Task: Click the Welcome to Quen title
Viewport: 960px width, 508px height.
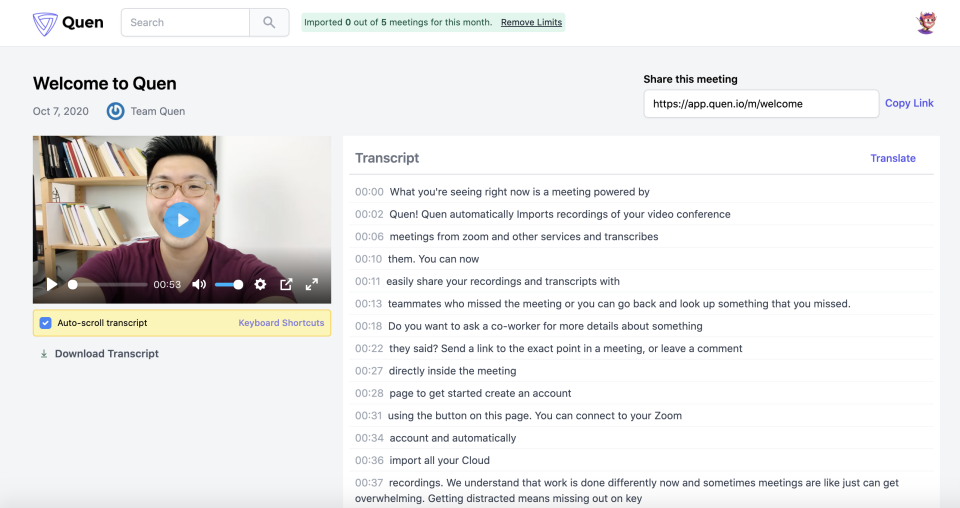Action: (x=105, y=84)
